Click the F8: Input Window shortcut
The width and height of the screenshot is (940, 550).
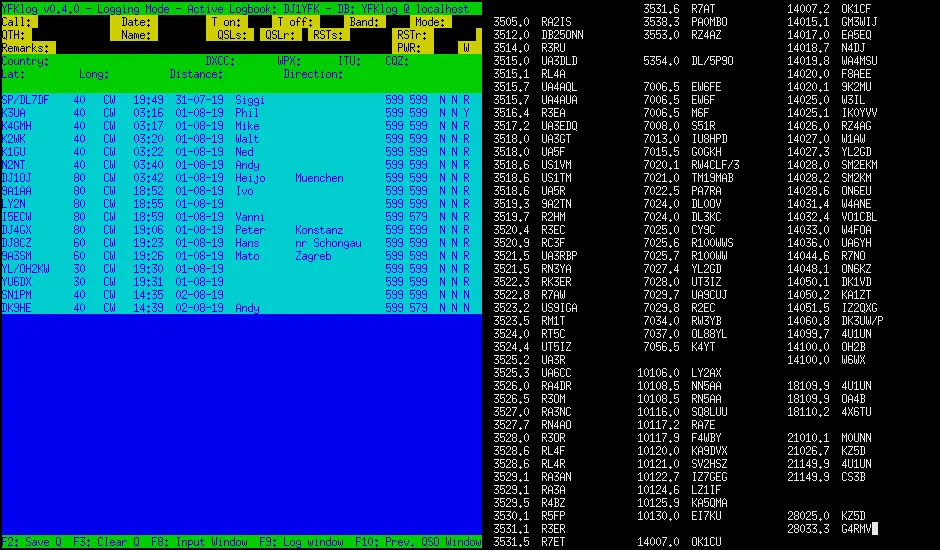(199, 542)
